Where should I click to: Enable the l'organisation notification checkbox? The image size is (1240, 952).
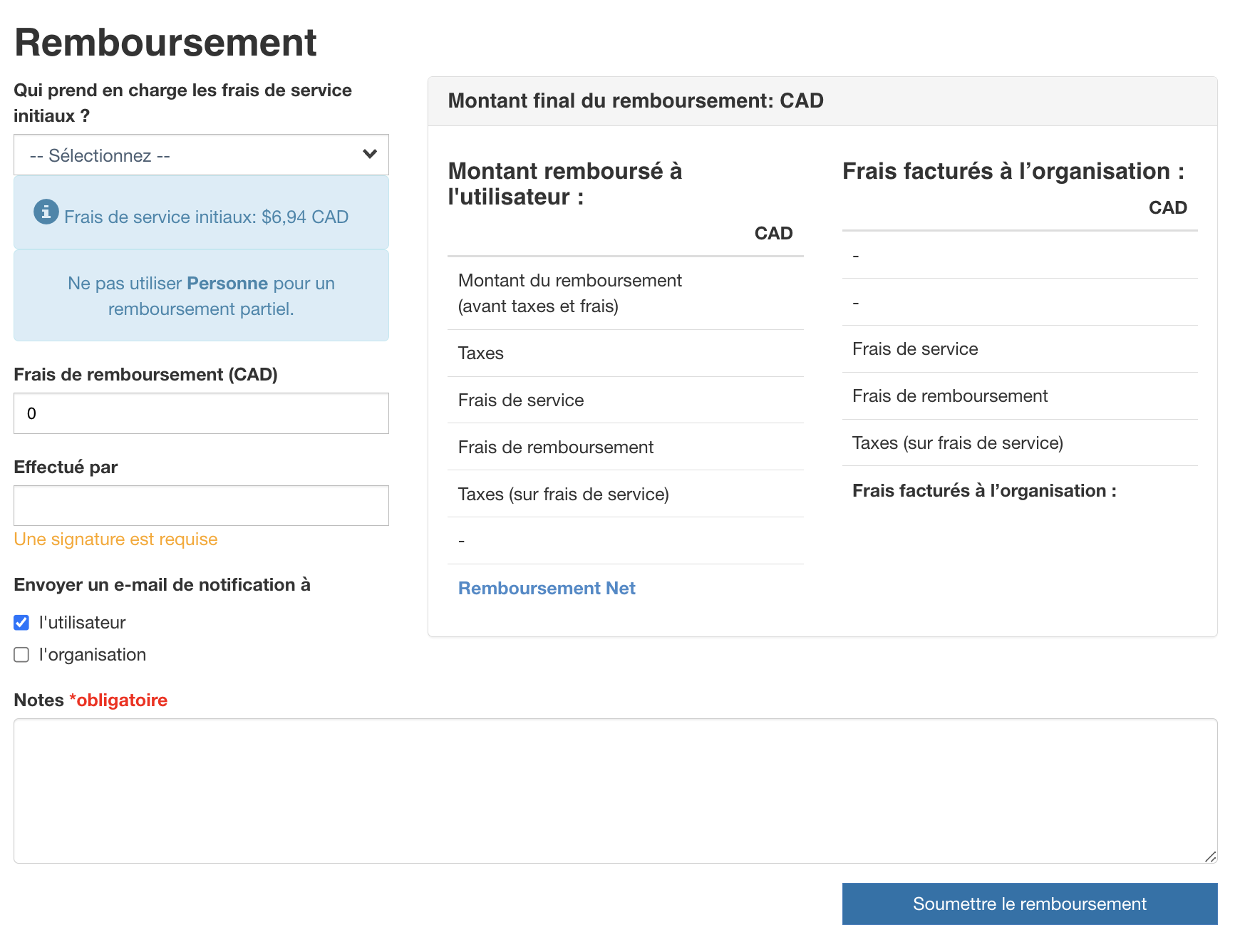point(21,655)
